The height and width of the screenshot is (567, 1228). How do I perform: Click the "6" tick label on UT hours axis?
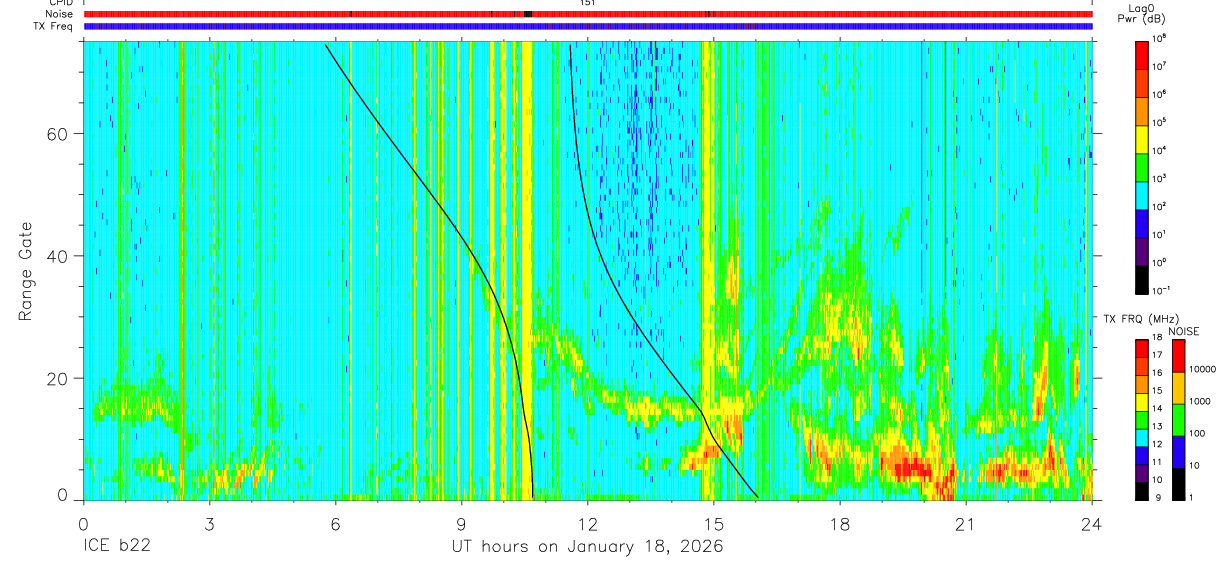tap(335, 523)
